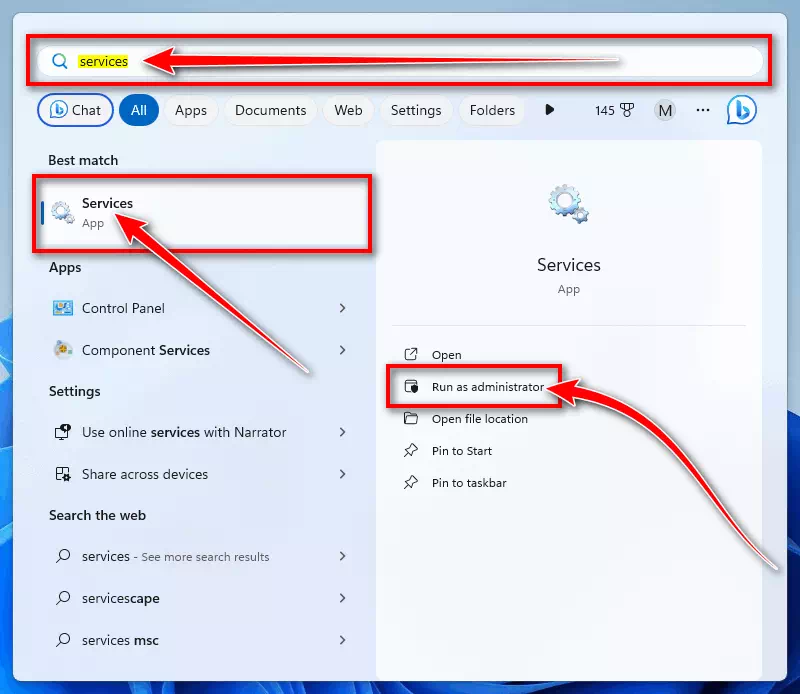Viewport: 800px width, 694px height.
Task: Select the 'servicescape' web suggestion
Action: point(199,598)
